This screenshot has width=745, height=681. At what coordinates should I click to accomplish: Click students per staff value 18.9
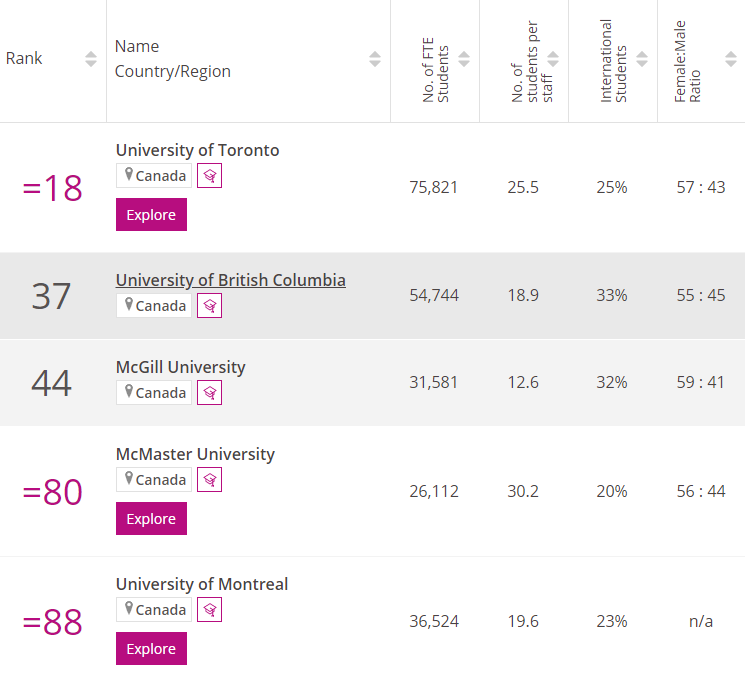coord(523,296)
